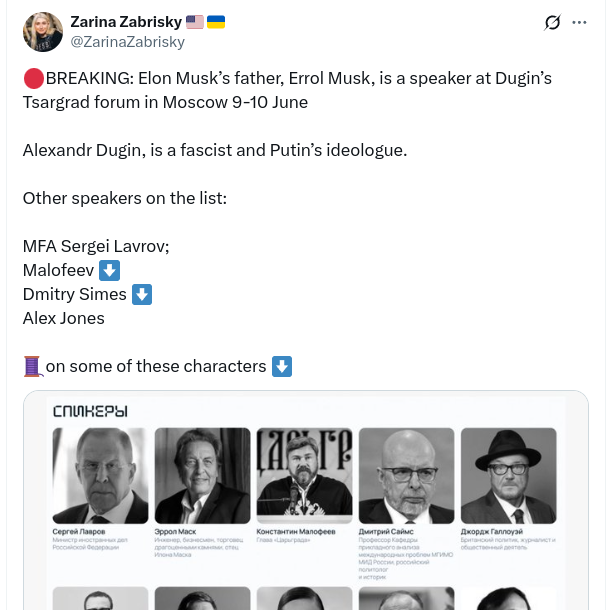Open George Galloway's speaker photo with hat
Image resolution: width=606 pixels, height=610 pixels.
coord(509,475)
